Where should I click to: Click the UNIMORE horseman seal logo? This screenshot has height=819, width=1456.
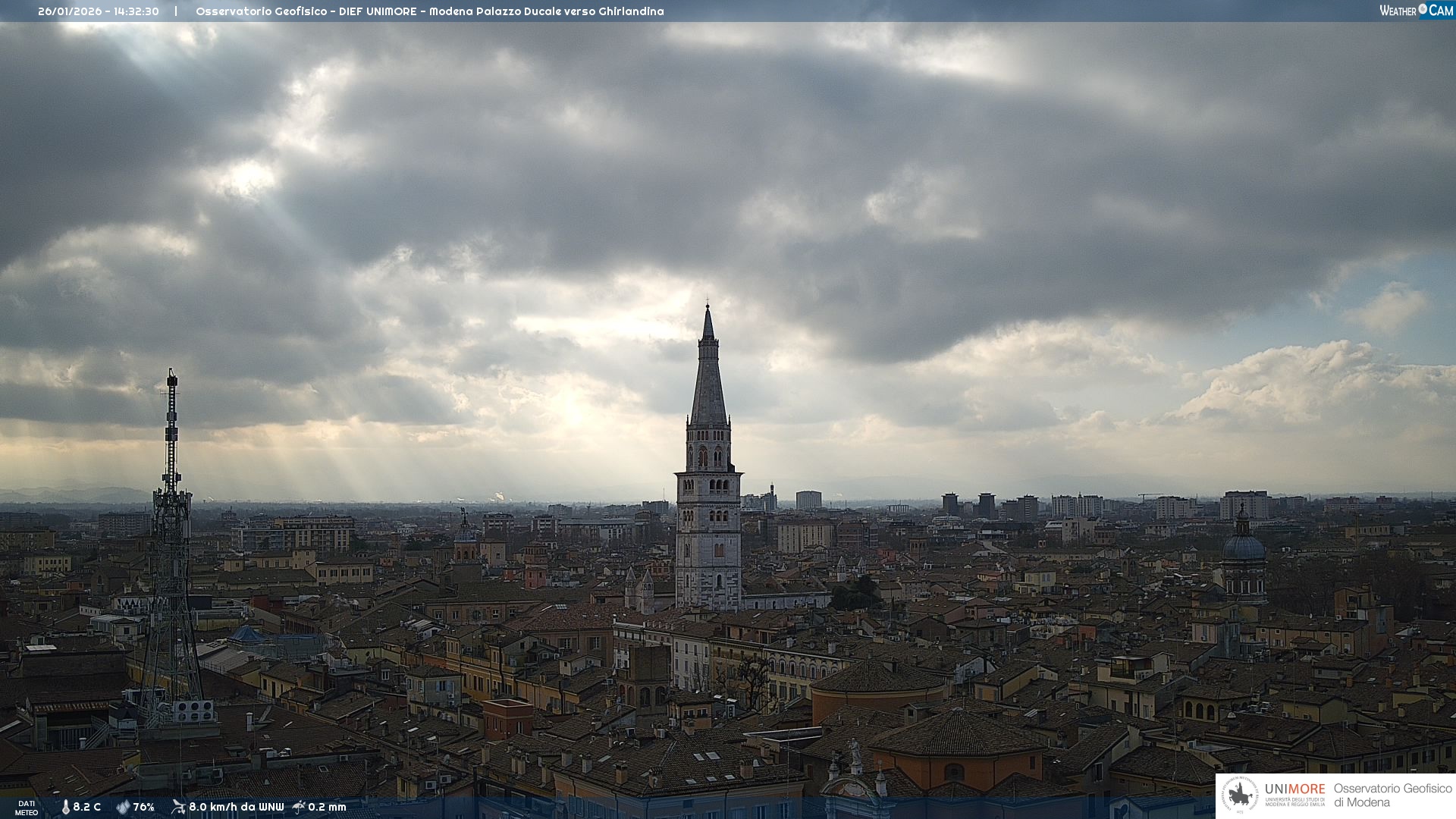[1239, 795]
